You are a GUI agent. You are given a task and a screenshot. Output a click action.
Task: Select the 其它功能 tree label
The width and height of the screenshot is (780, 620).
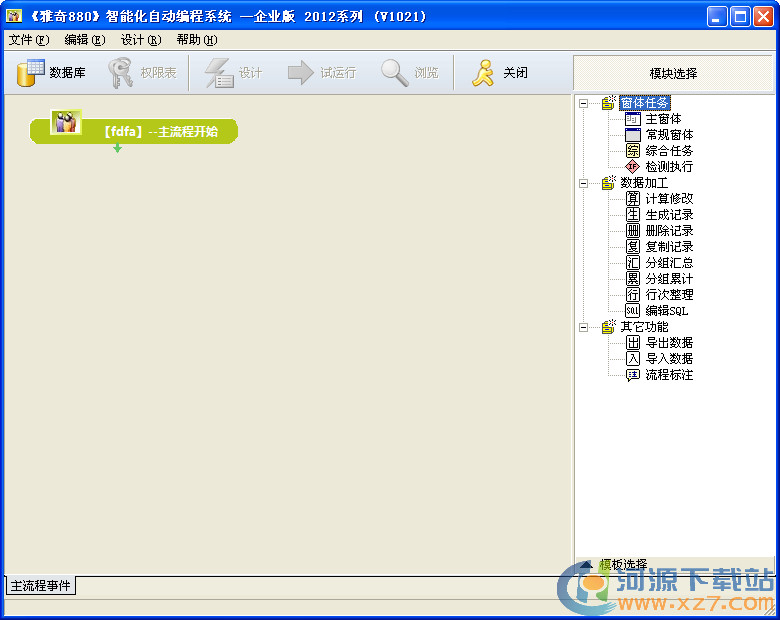click(x=644, y=326)
